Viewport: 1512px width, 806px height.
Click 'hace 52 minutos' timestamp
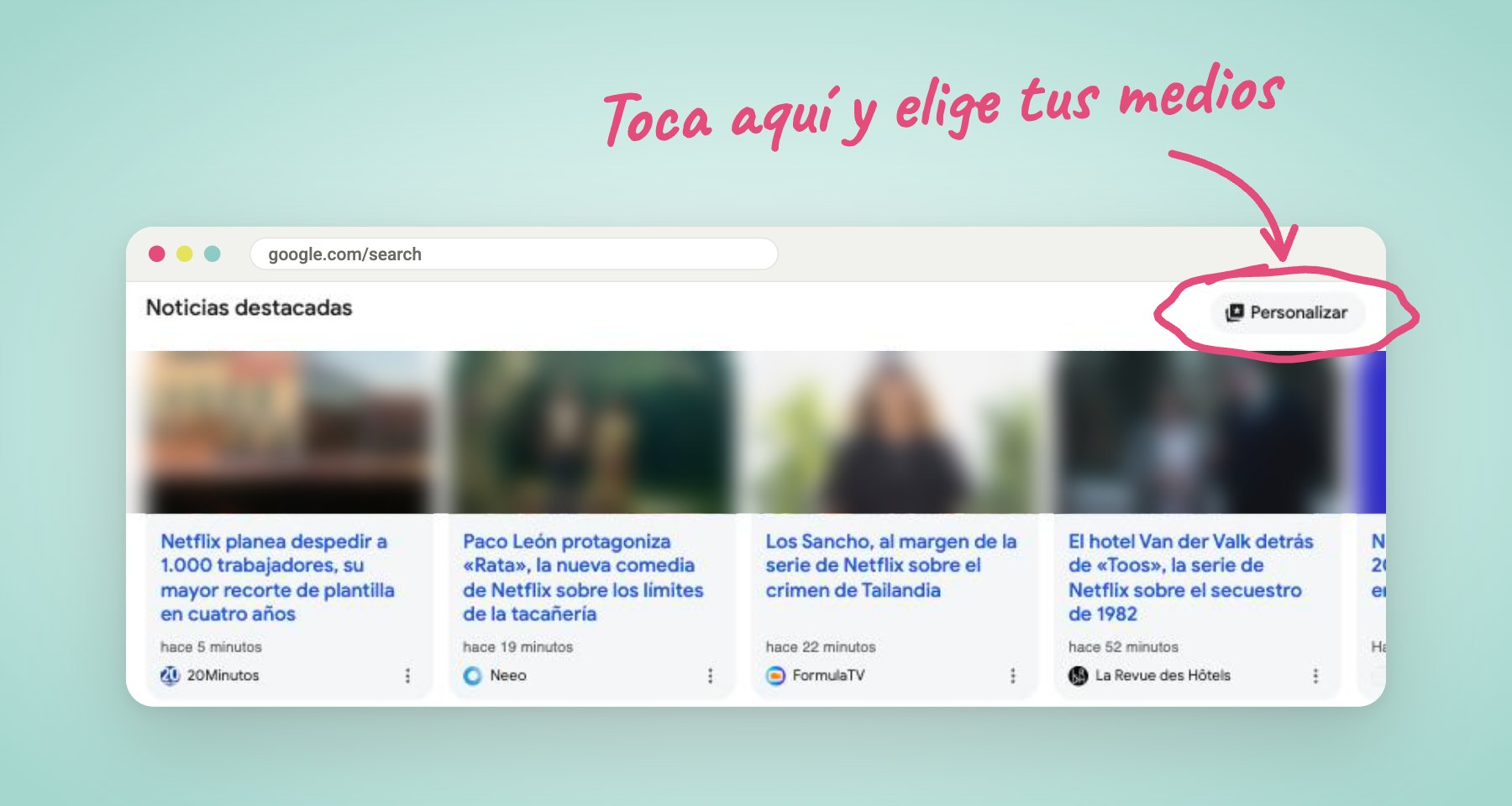pyautogui.click(x=1123, y=646)
